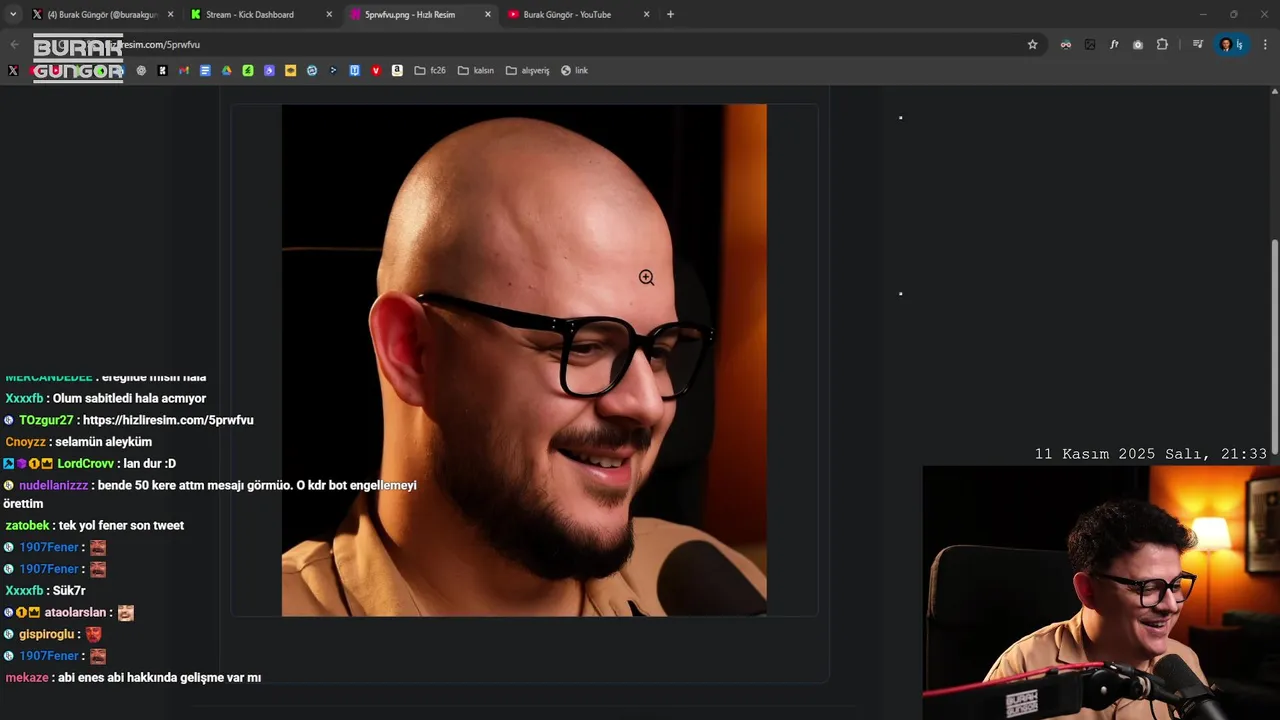Open the kalsın bookmark folder
Viewport: 1280px width, 720px height.
click(x=475, y=70)
